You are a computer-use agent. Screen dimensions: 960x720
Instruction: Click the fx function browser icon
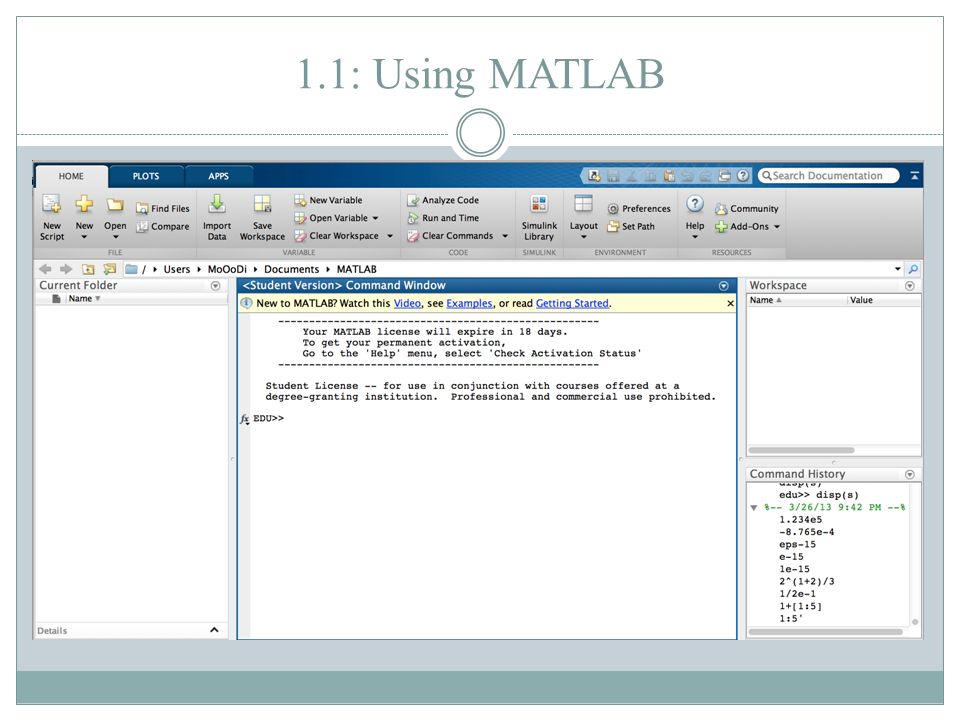click(244, 419)
